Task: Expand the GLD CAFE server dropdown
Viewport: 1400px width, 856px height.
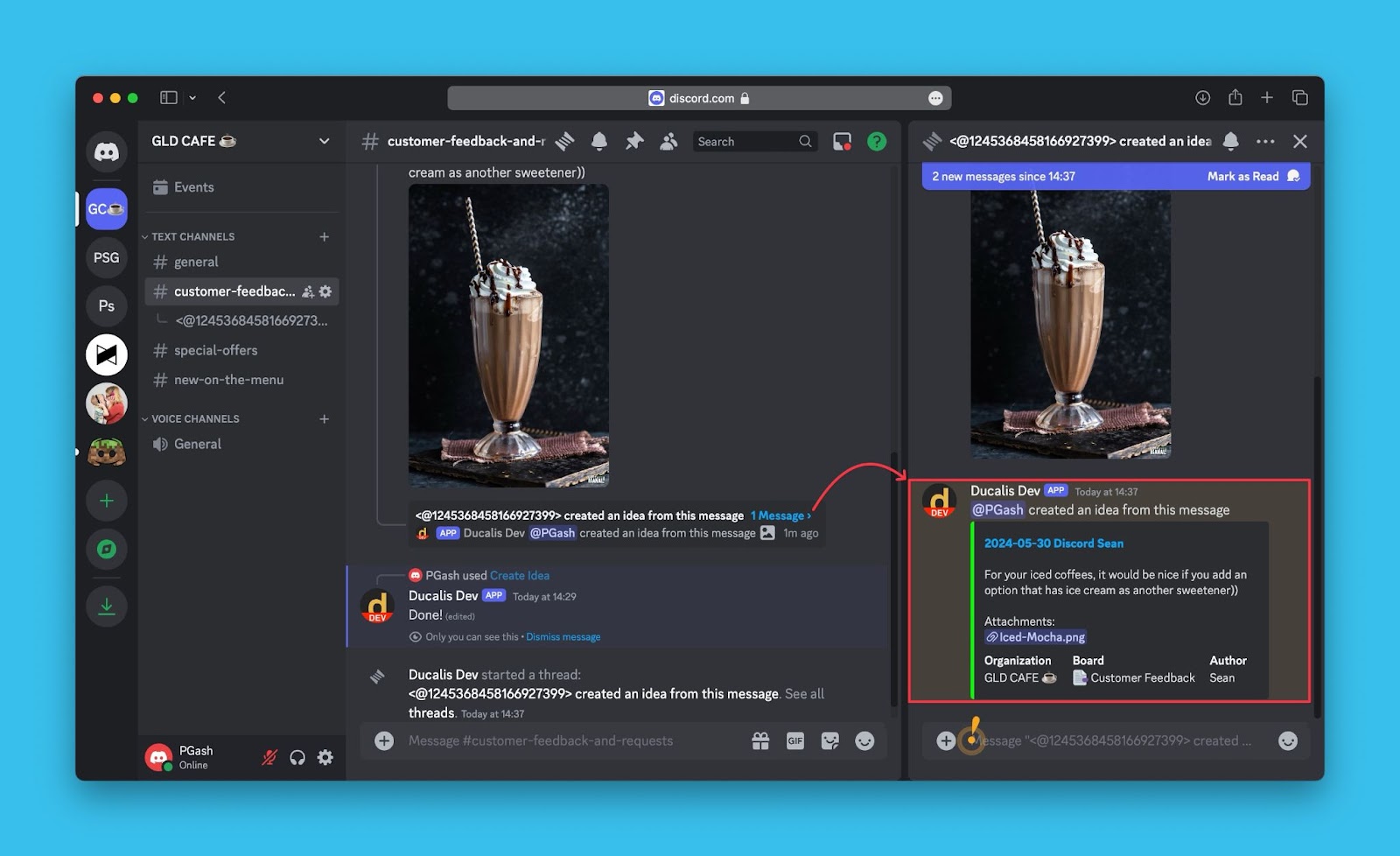Action: point(324,141)
